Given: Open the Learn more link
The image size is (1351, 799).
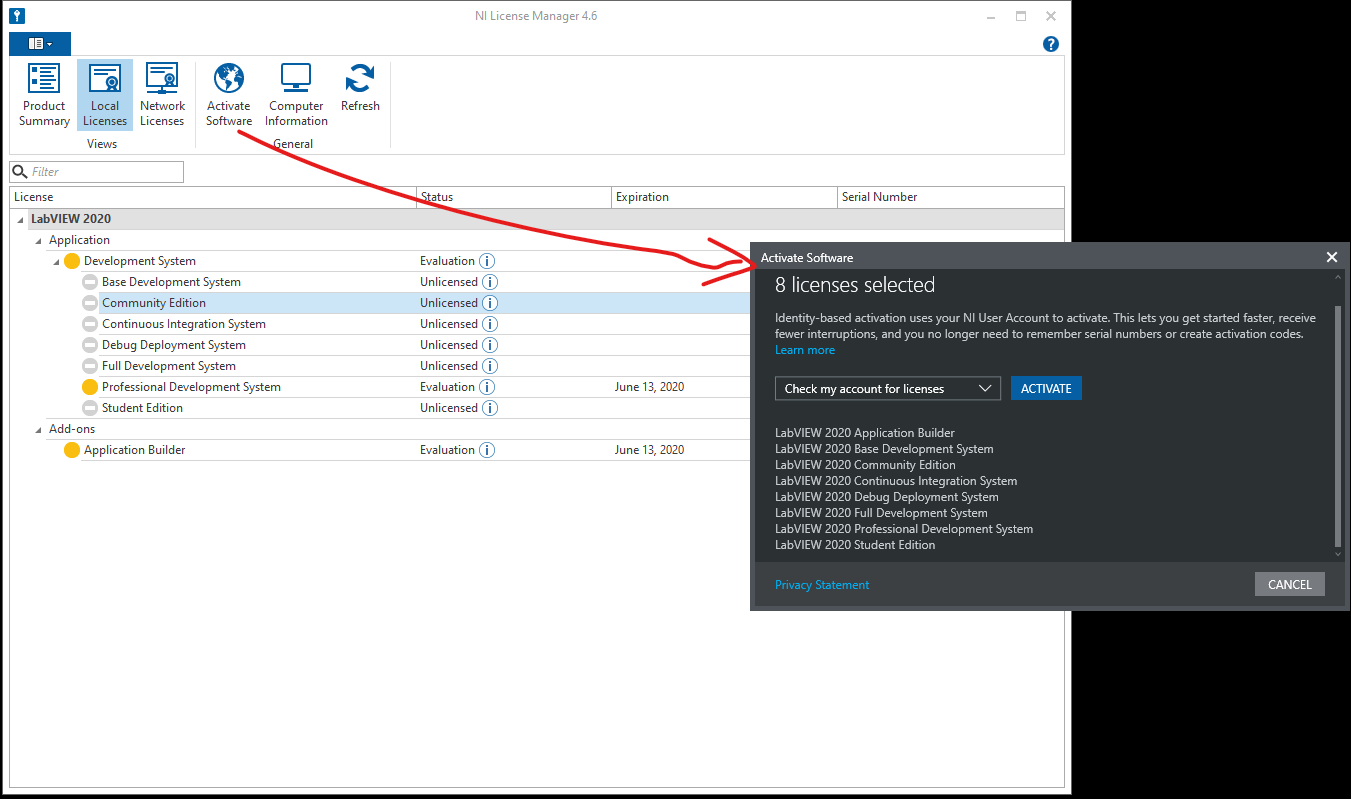Looking at the screenshot, I should pyautogui.click(x=805, y=350).
